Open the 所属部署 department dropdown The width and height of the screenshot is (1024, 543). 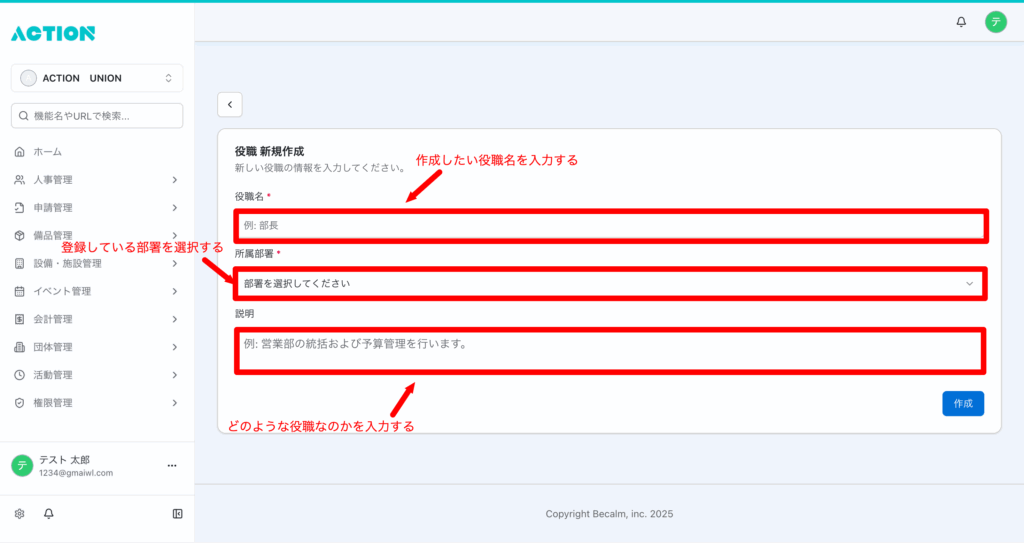tap(610, 283)
